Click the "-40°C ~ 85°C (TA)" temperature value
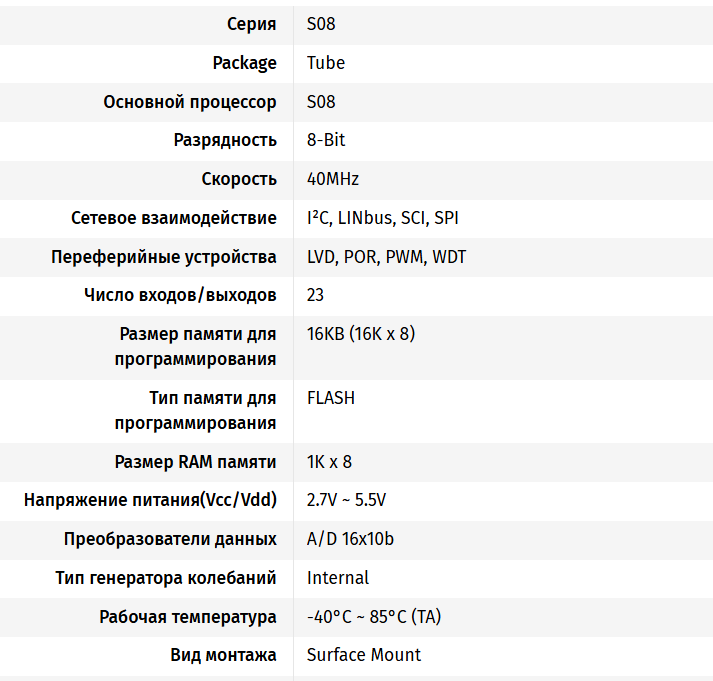713x681 pixels. click(x=374, y=617)
